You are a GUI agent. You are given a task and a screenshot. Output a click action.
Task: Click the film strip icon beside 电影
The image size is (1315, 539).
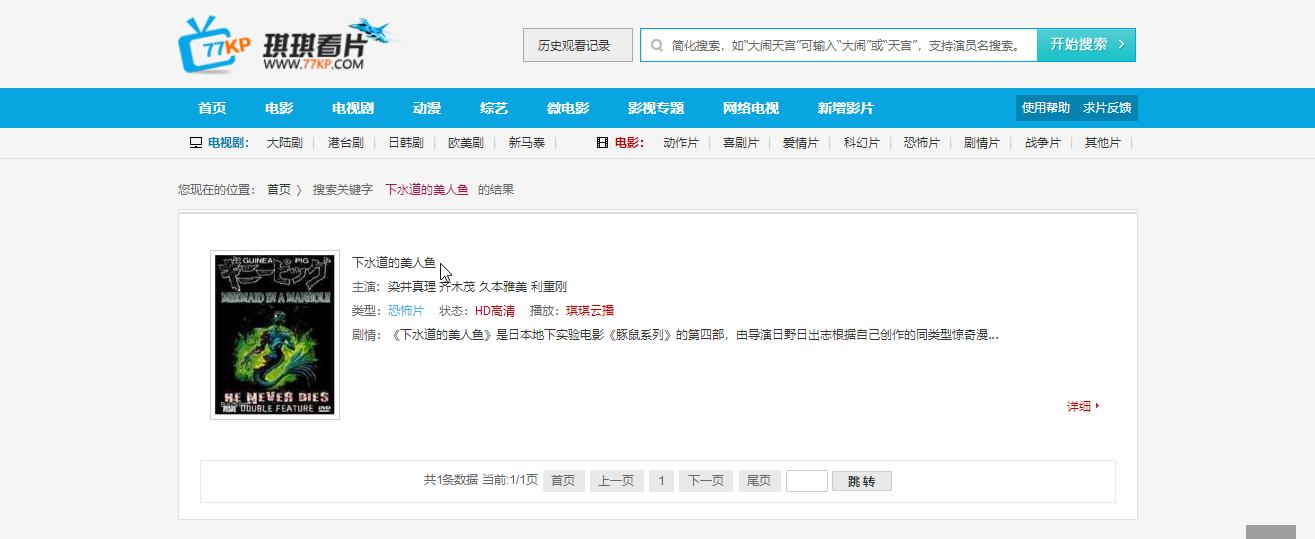[x=602, y=143]
